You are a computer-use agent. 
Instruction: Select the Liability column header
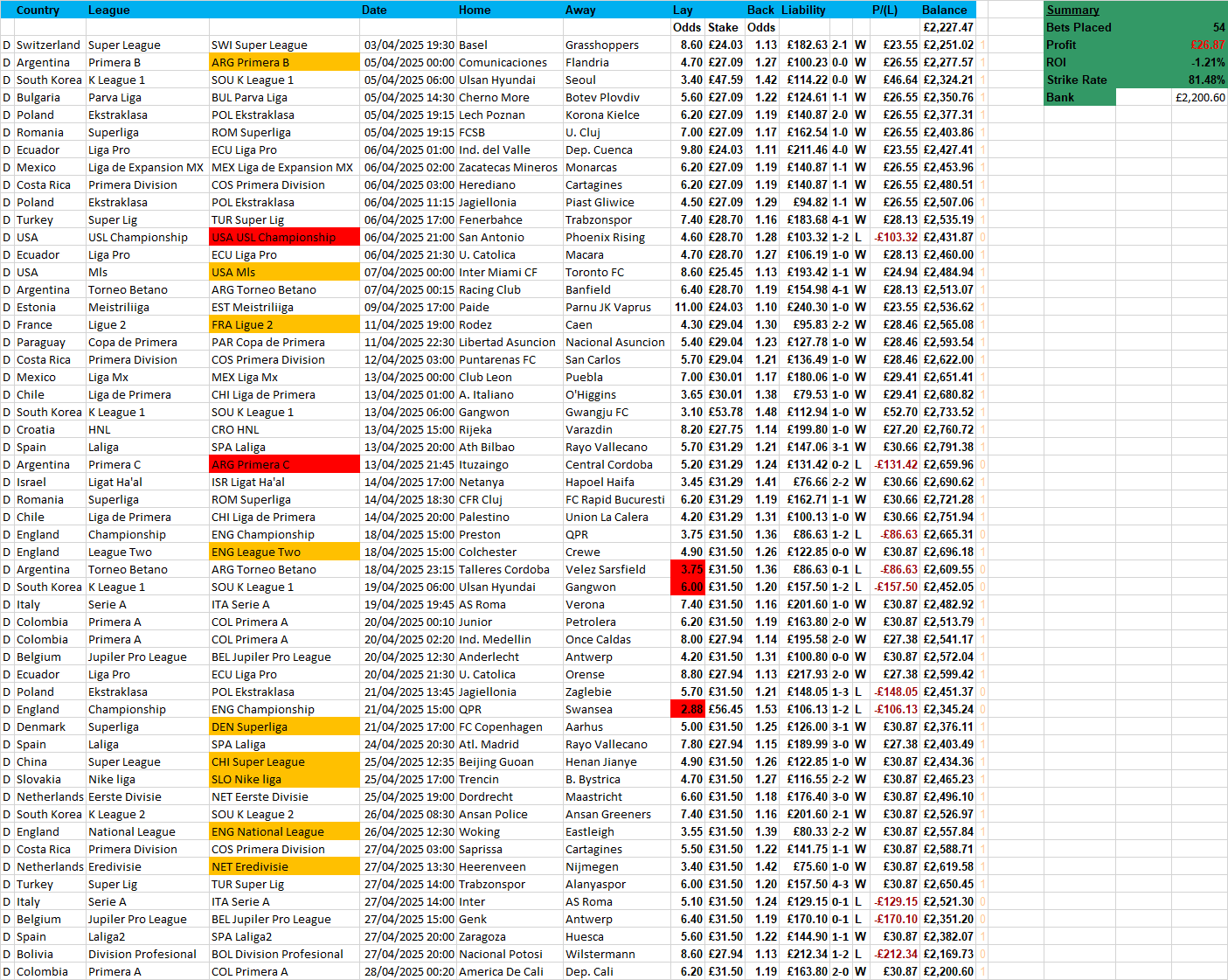point(803,10)
